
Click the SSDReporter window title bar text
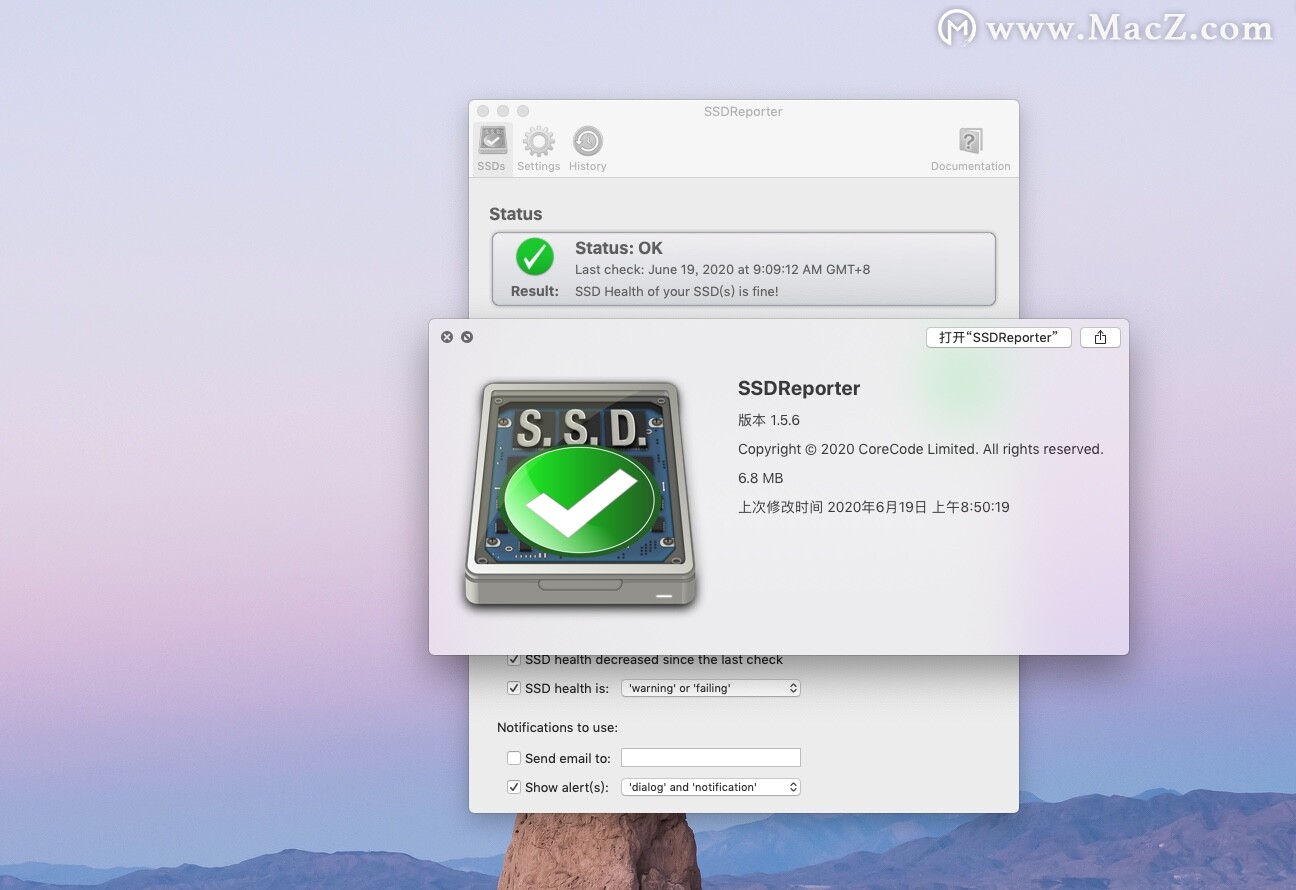743,111
